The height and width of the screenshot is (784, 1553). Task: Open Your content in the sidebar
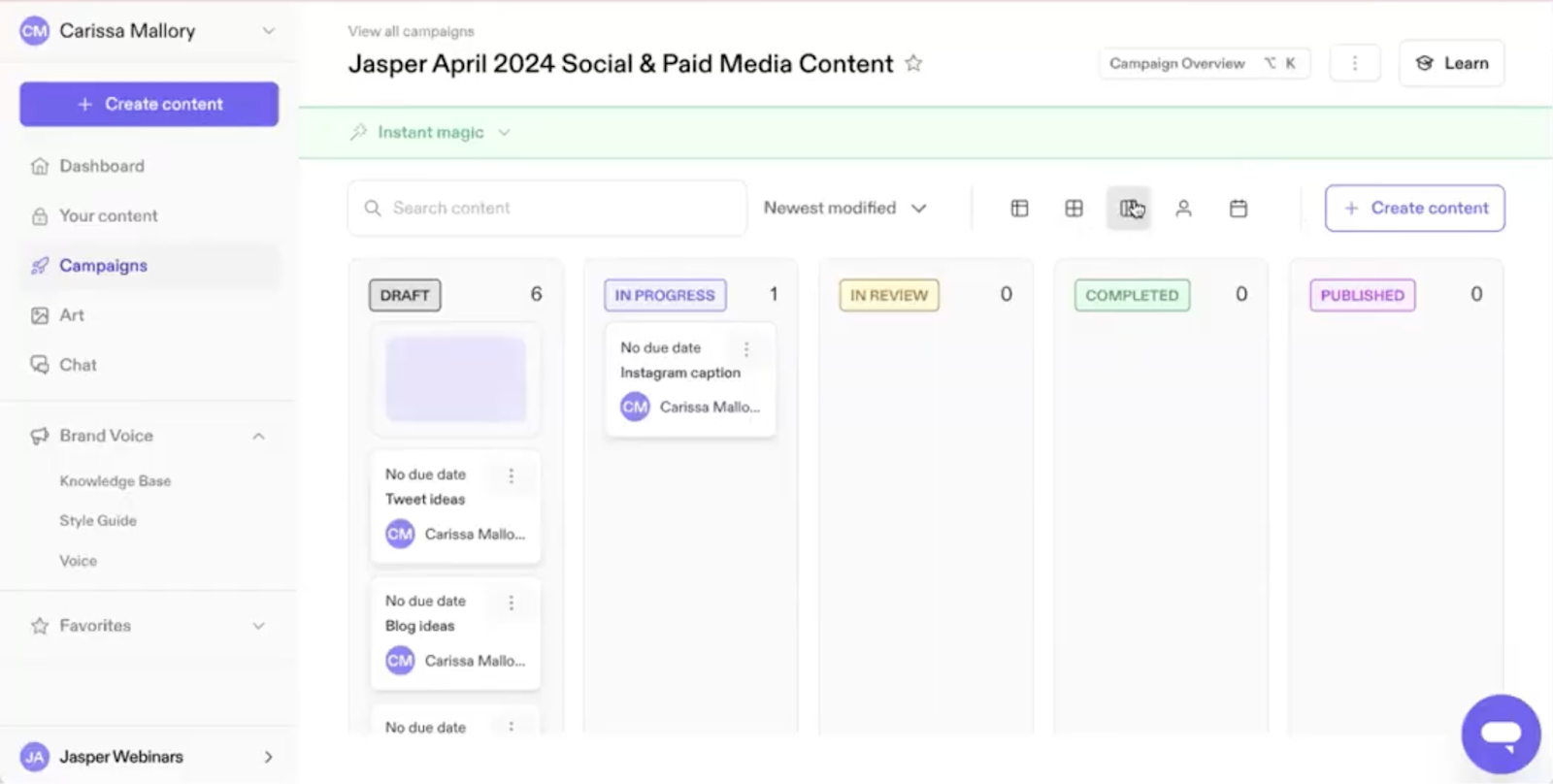click(x=149, y=215)
